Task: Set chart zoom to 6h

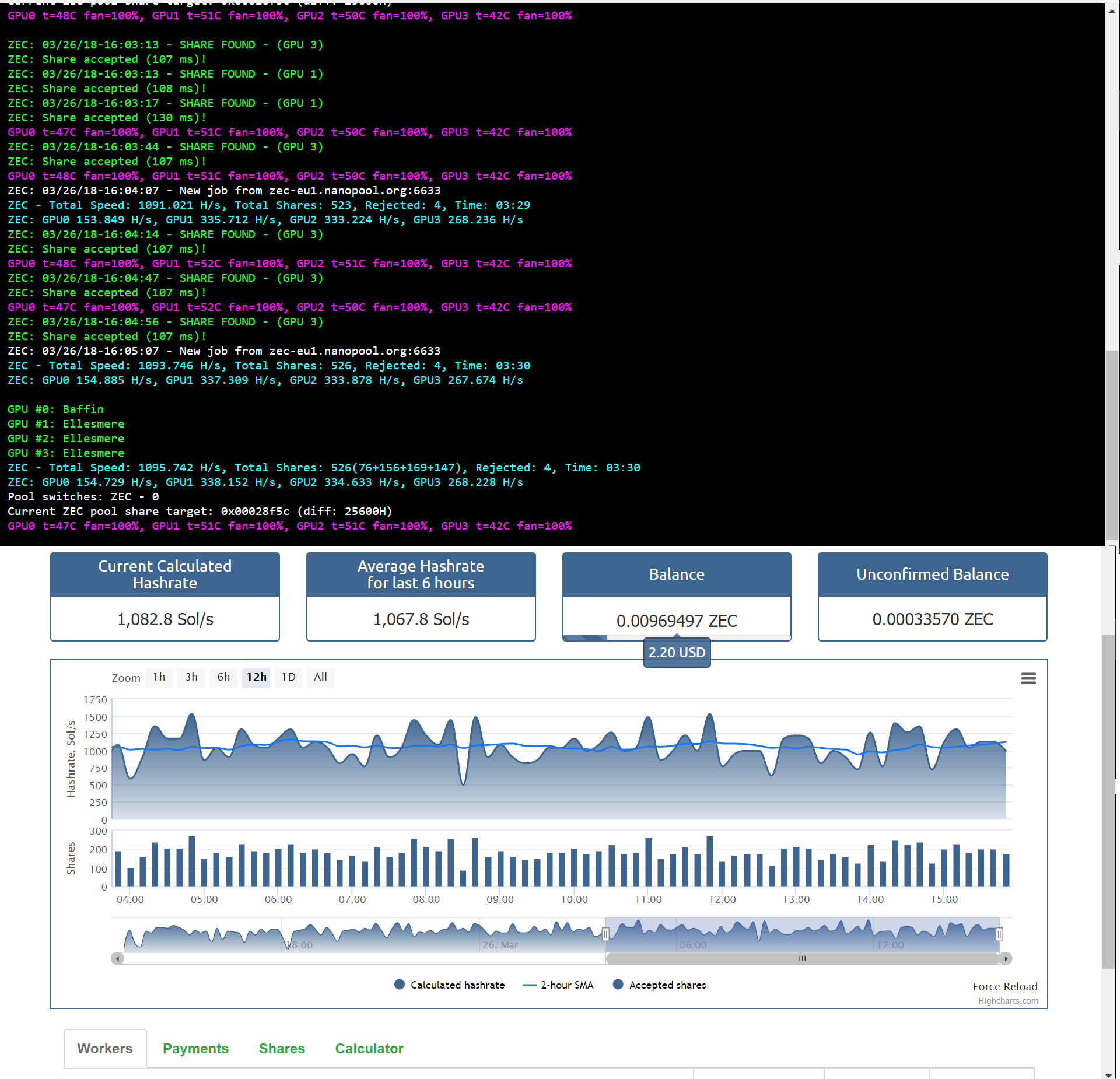Action: point(223,677)
